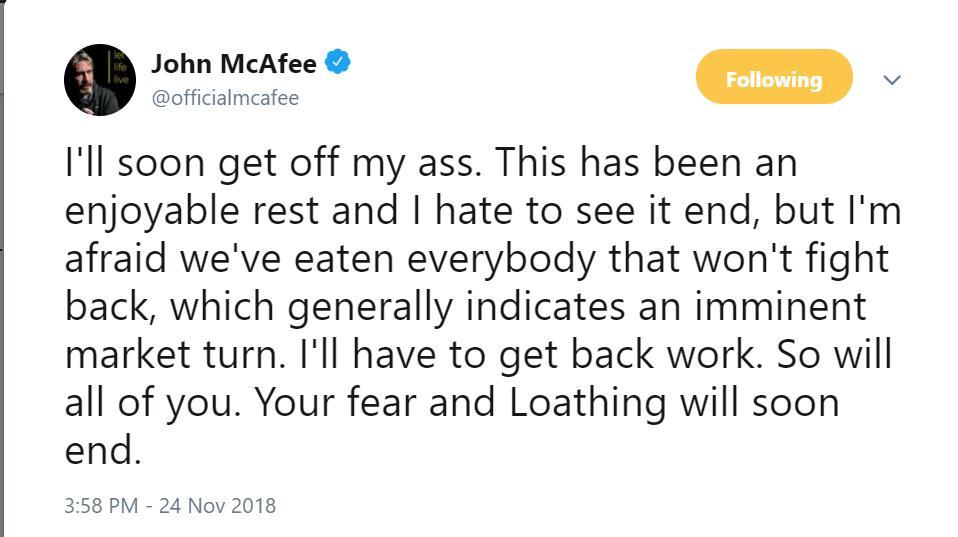Click the blue verified badge
Viewport: 958px width, 537px height.
337,62
